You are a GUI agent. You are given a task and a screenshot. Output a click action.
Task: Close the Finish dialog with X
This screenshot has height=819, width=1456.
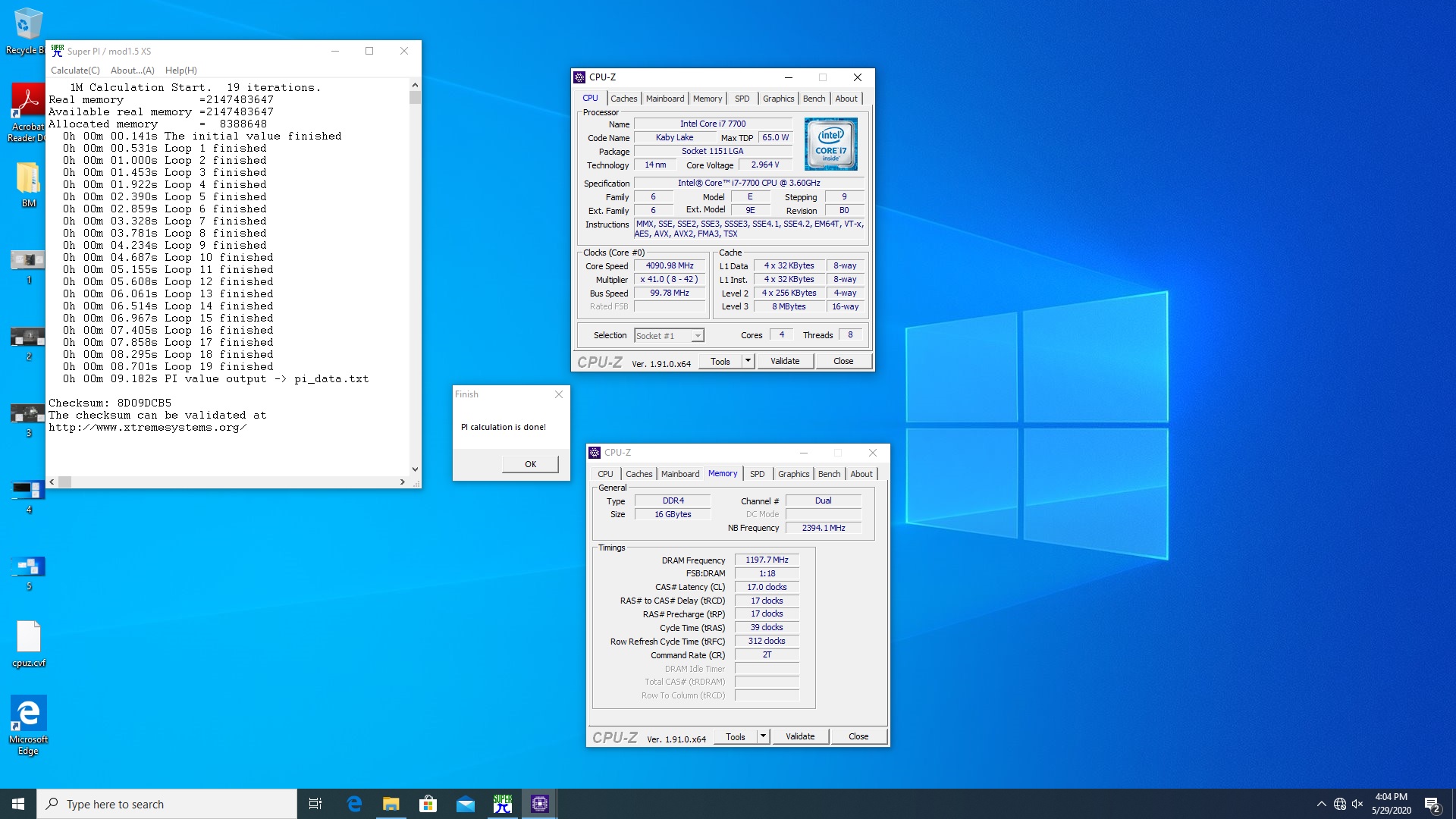click(x=559, y=394)
